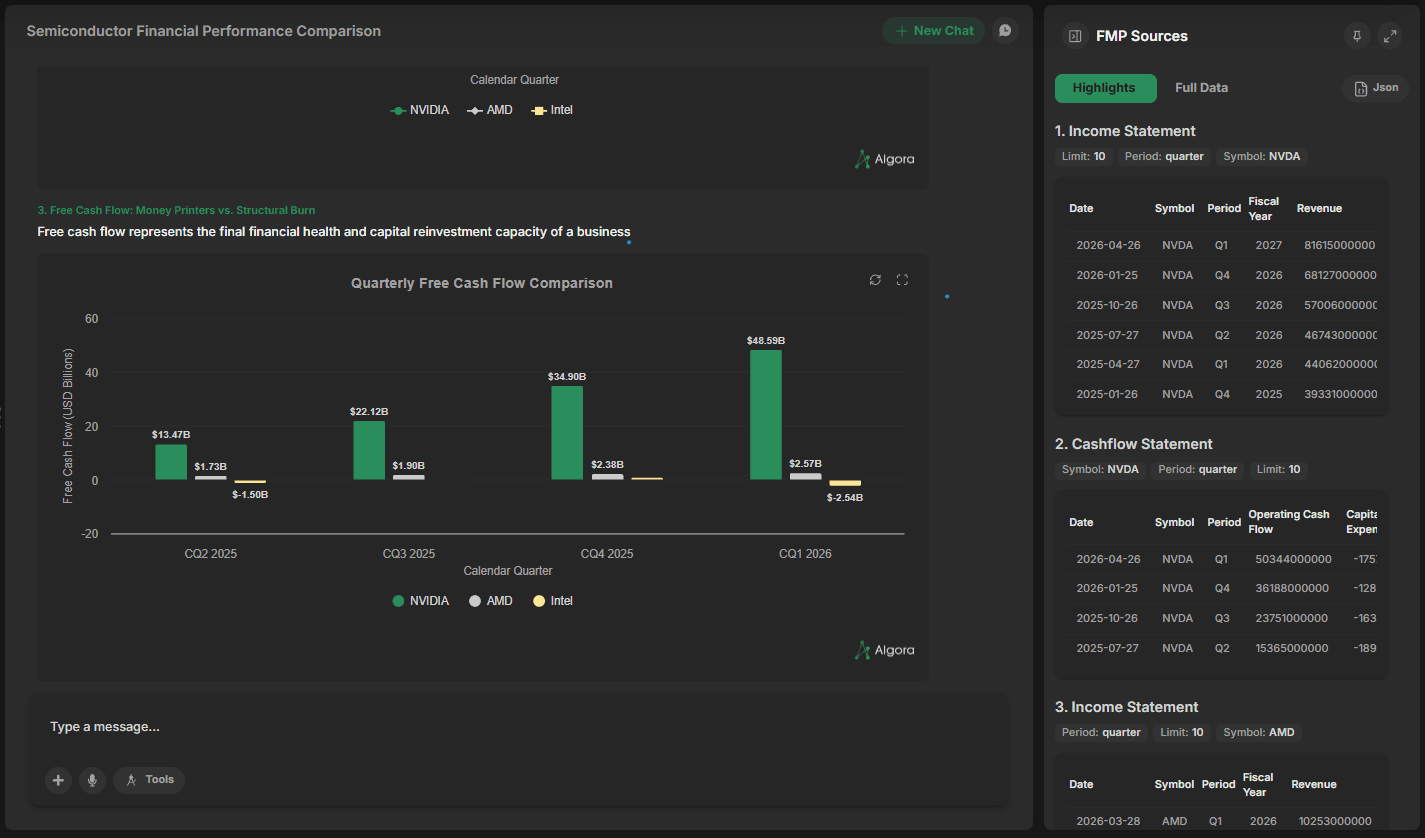This screenshot has width=1425, height=838.
Task: Click the 'Operating Cash Flow' column header
Action: pos(1289,522)
